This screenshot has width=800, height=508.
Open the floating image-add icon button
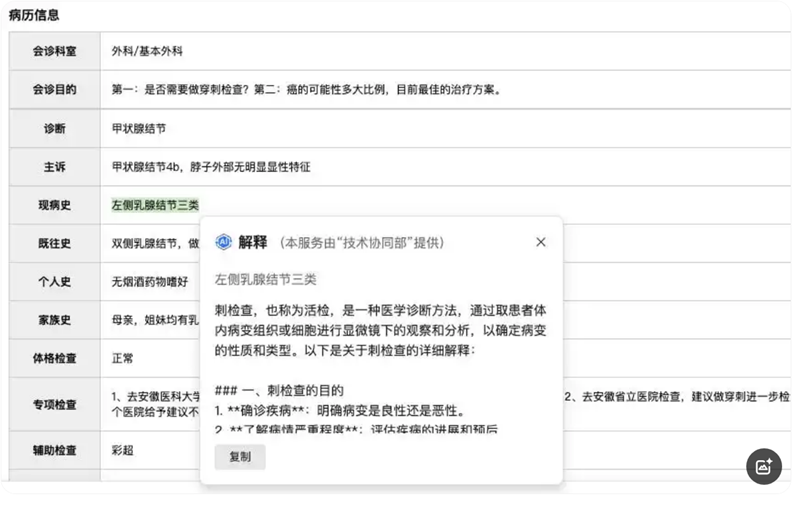[764, 466]
